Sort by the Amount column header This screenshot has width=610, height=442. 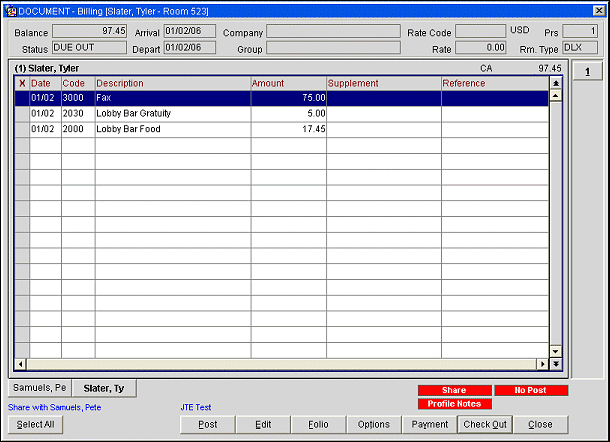[x=288, y=83]
